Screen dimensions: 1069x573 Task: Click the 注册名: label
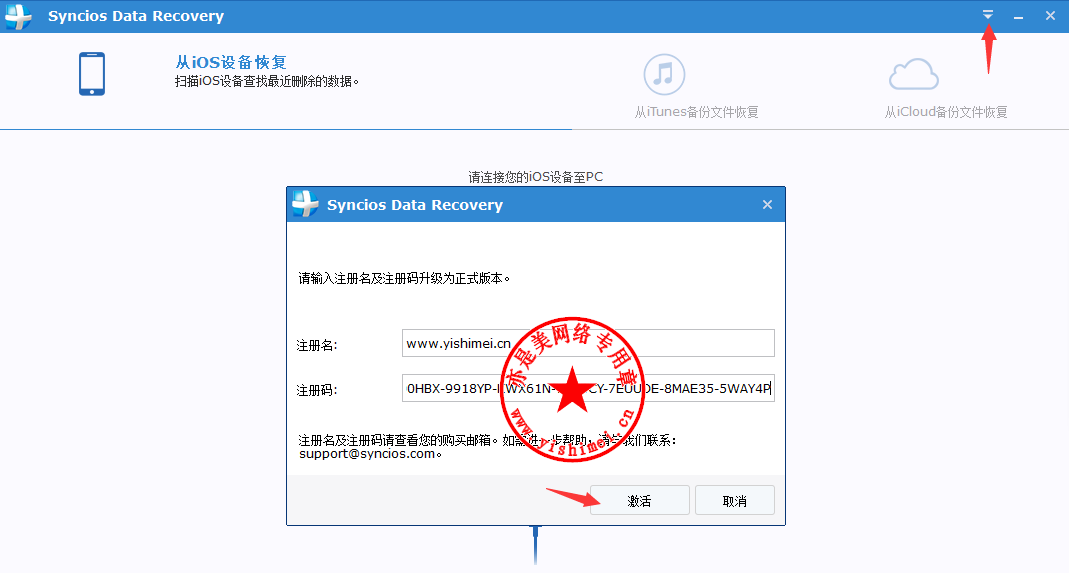tap(317, 345)
